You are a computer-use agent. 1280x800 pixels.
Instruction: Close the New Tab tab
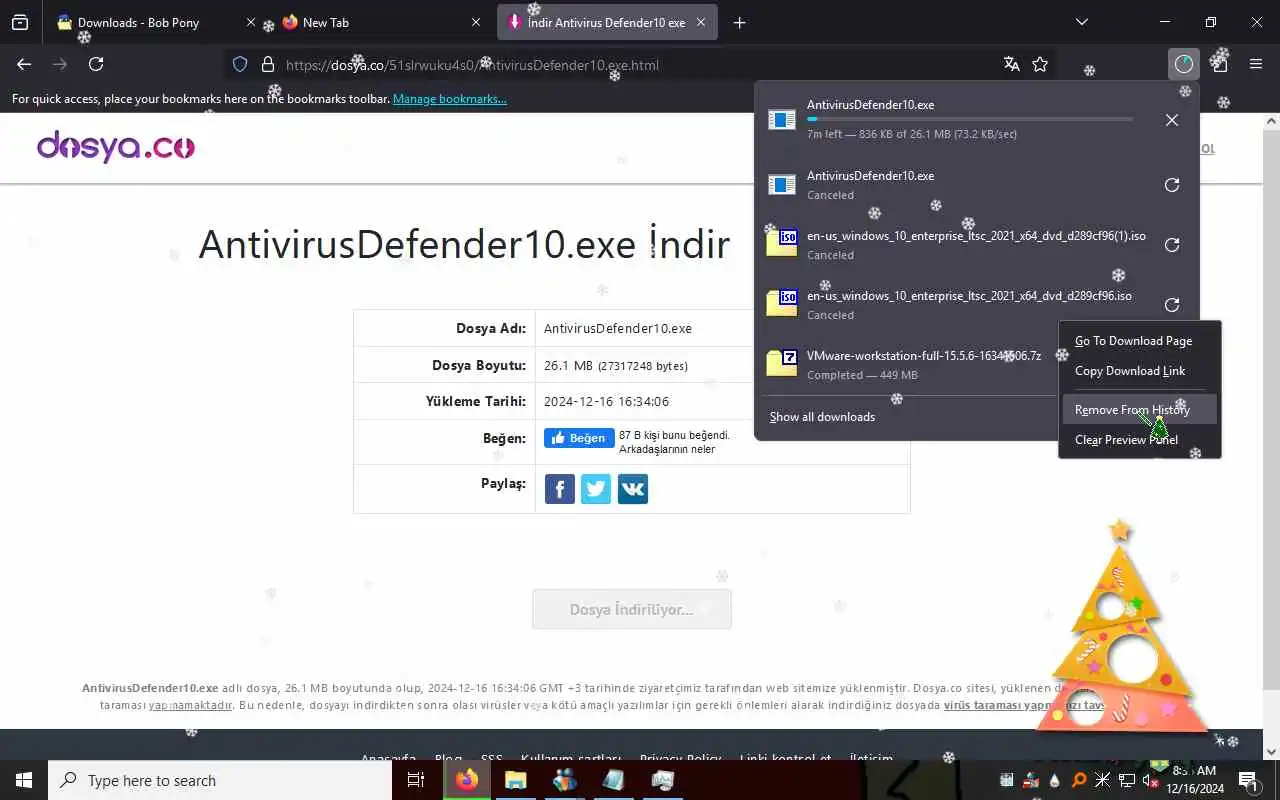click(476, 22)
